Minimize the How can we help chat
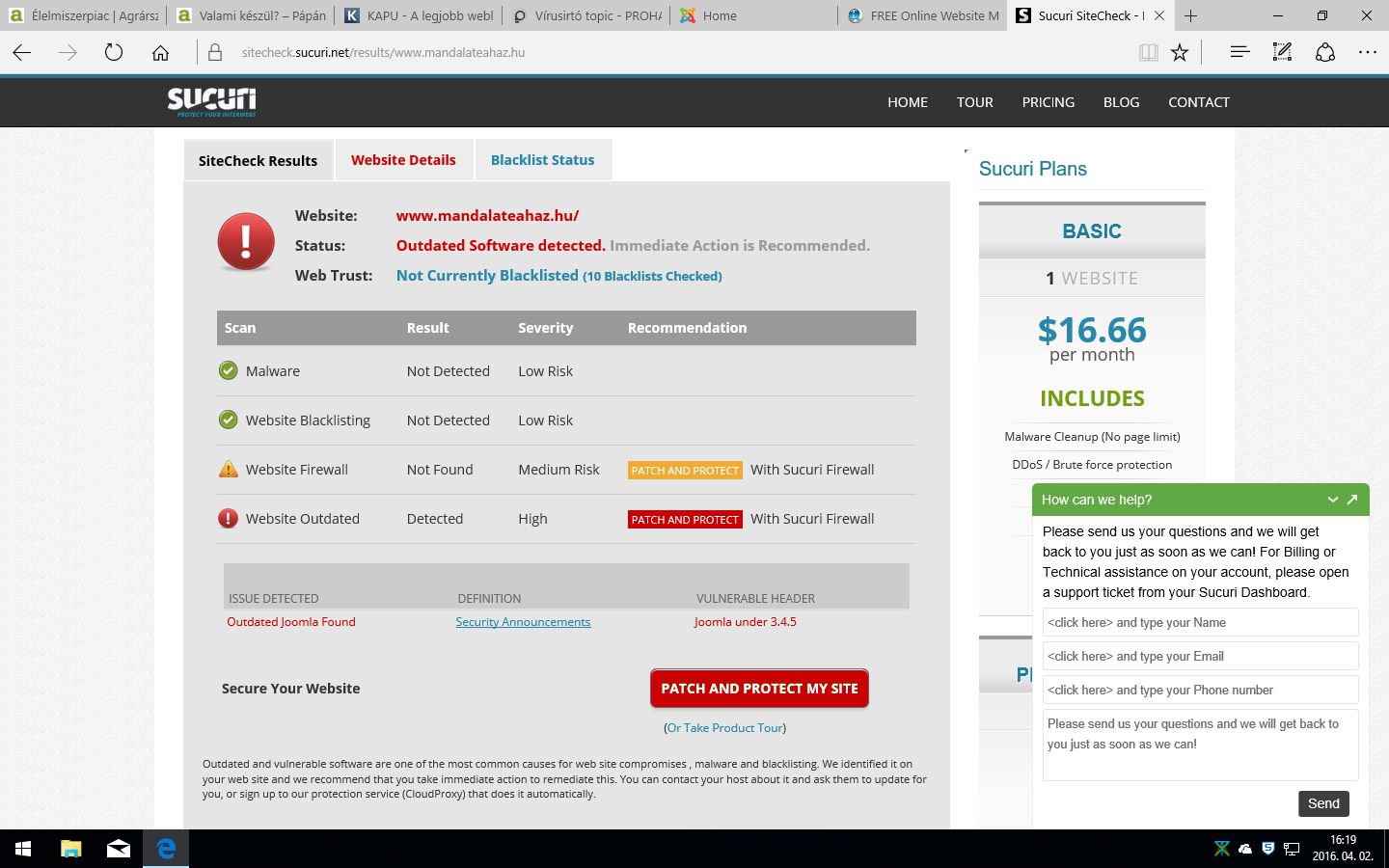 coord(1332,500)
